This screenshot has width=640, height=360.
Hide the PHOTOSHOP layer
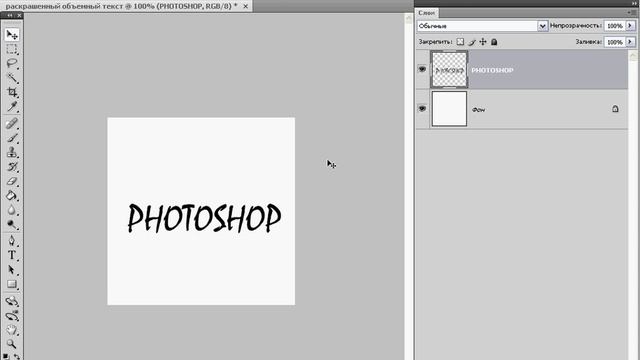click(x=422, y=69)
